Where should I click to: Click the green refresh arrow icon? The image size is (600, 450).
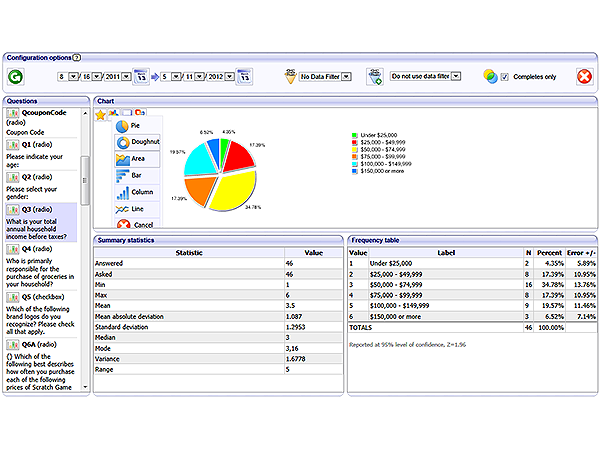[15, 76]
